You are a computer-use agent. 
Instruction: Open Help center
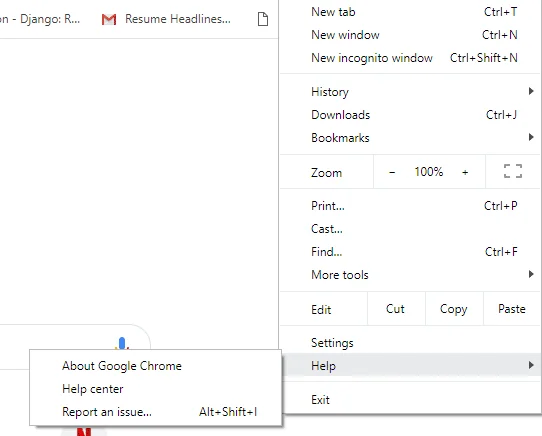[93, 389]
